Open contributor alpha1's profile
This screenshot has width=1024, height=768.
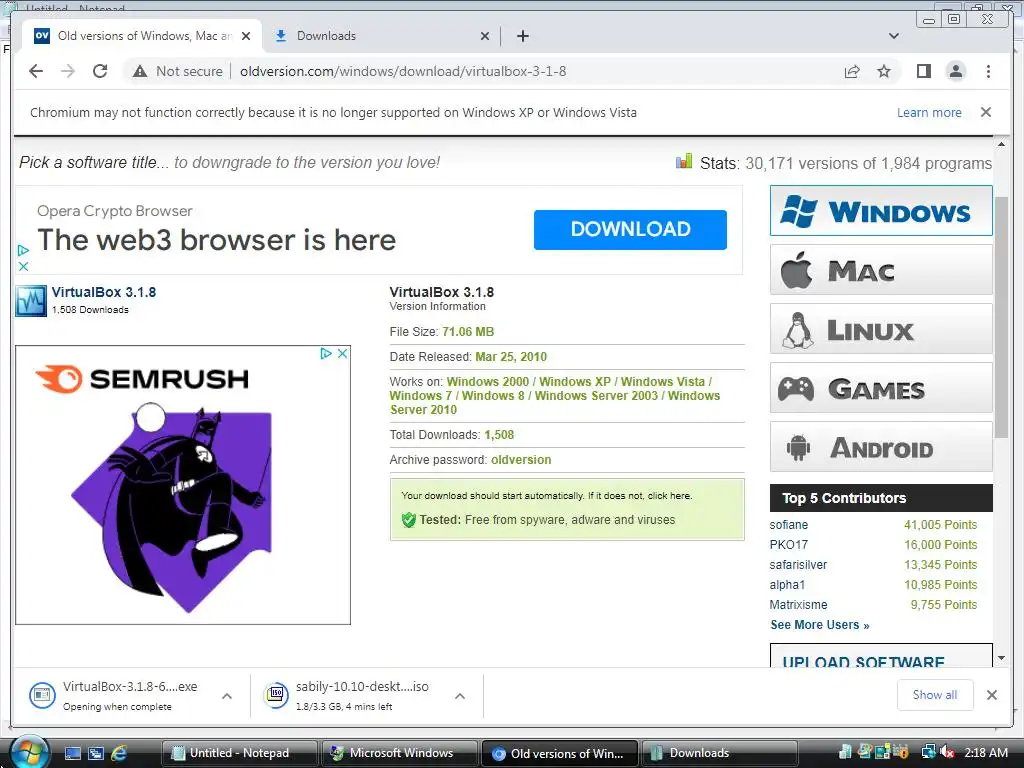[x=787, y=585]
